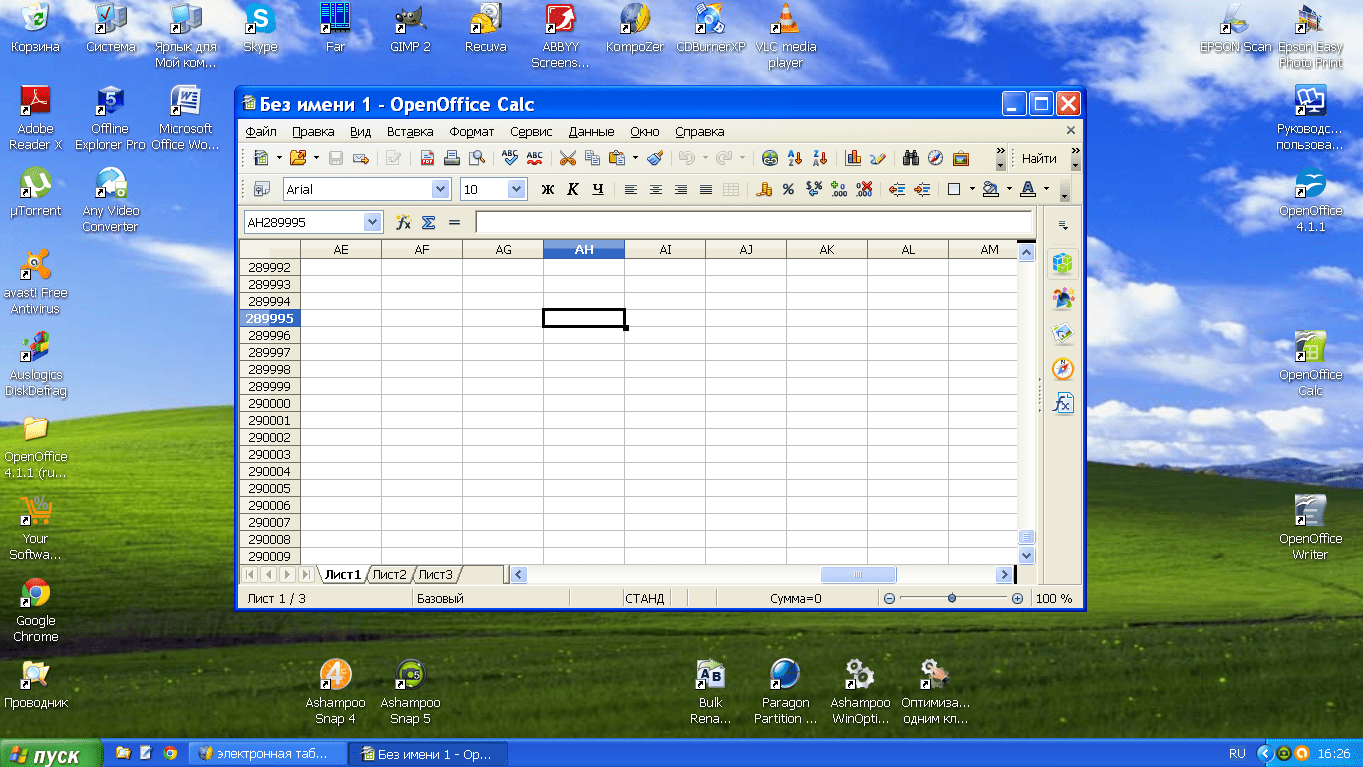The width and height of the screenshot is (1363, 767).
Task: Open the Формат menu
Action: [472, 131]
